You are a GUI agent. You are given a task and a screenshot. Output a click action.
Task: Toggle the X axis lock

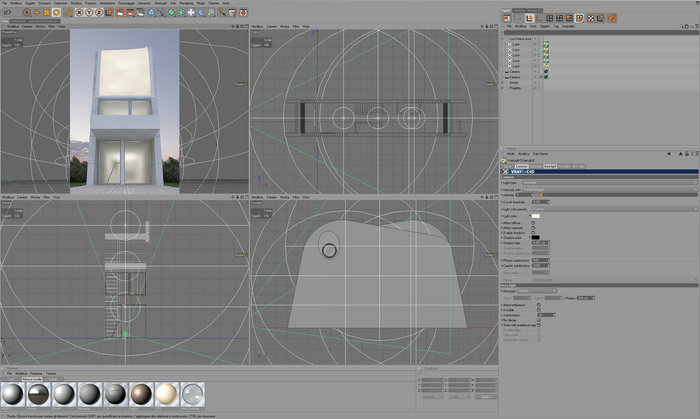79,12
